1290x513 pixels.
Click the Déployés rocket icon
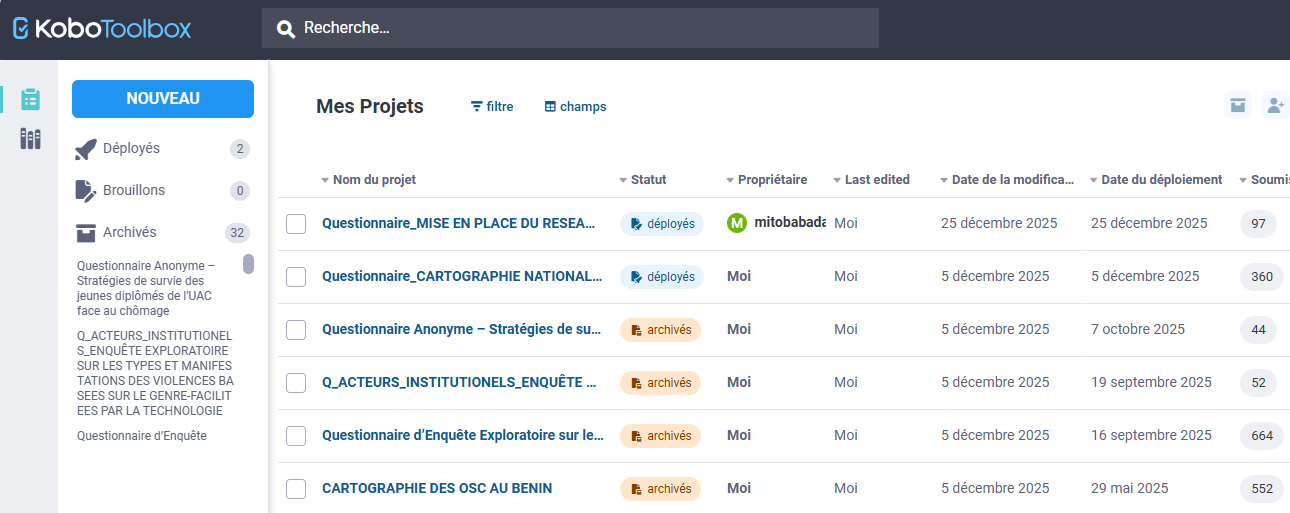(86, 149)
